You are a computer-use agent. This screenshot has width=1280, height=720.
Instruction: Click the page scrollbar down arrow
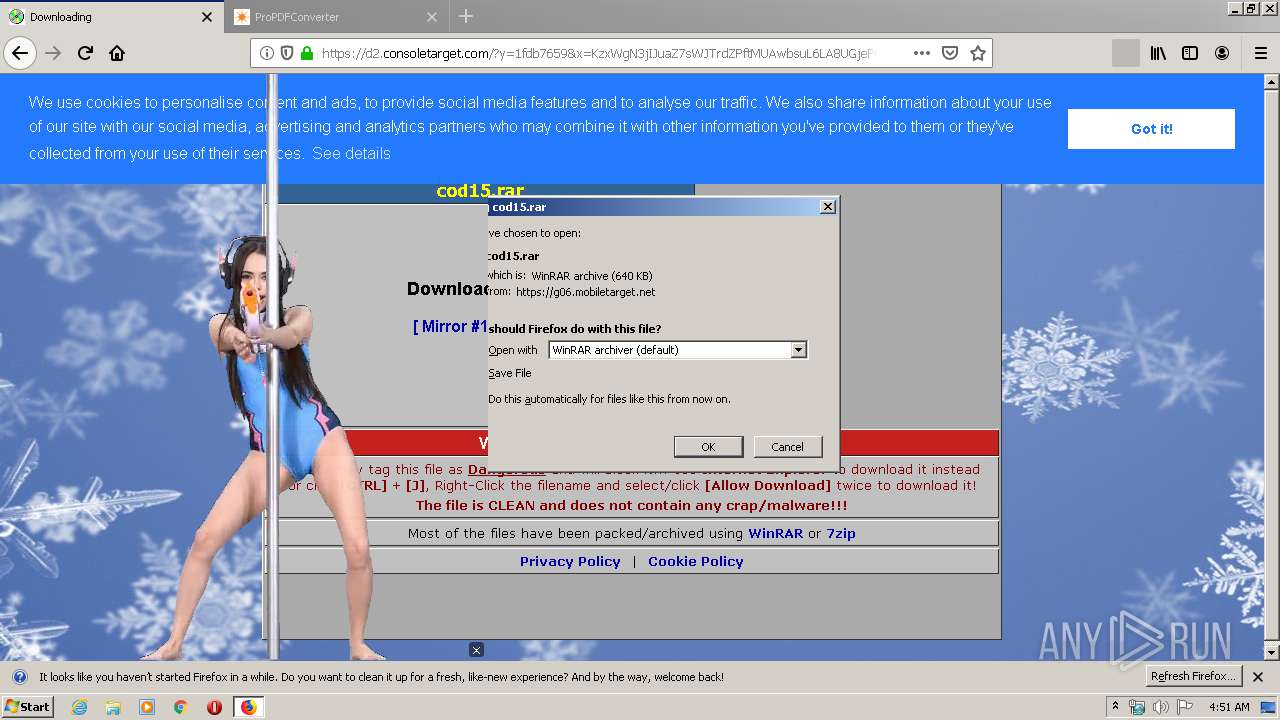coord(1272,653)
